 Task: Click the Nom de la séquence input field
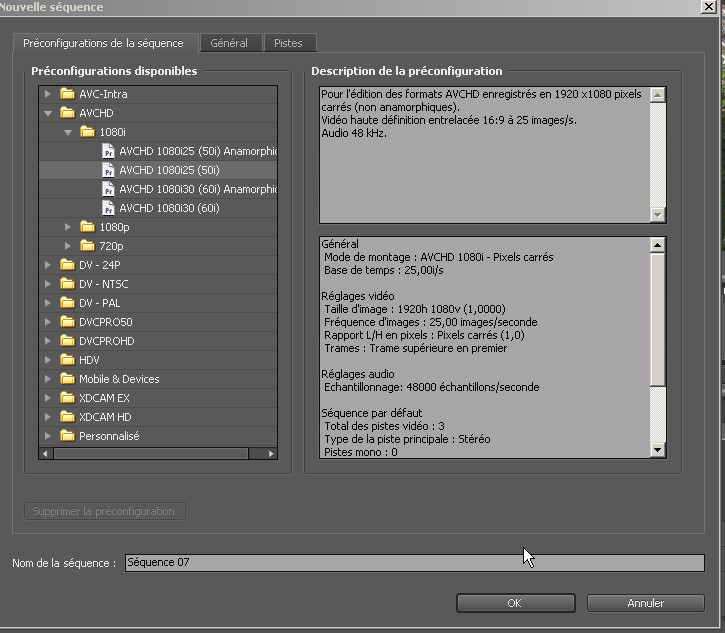414,562
